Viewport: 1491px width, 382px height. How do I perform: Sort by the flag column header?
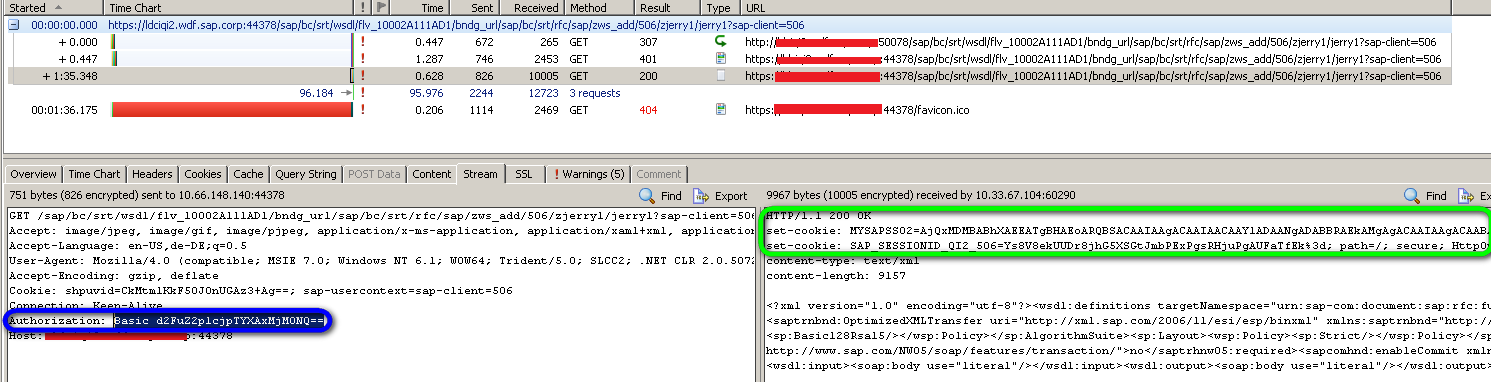[x=380, y=7]
